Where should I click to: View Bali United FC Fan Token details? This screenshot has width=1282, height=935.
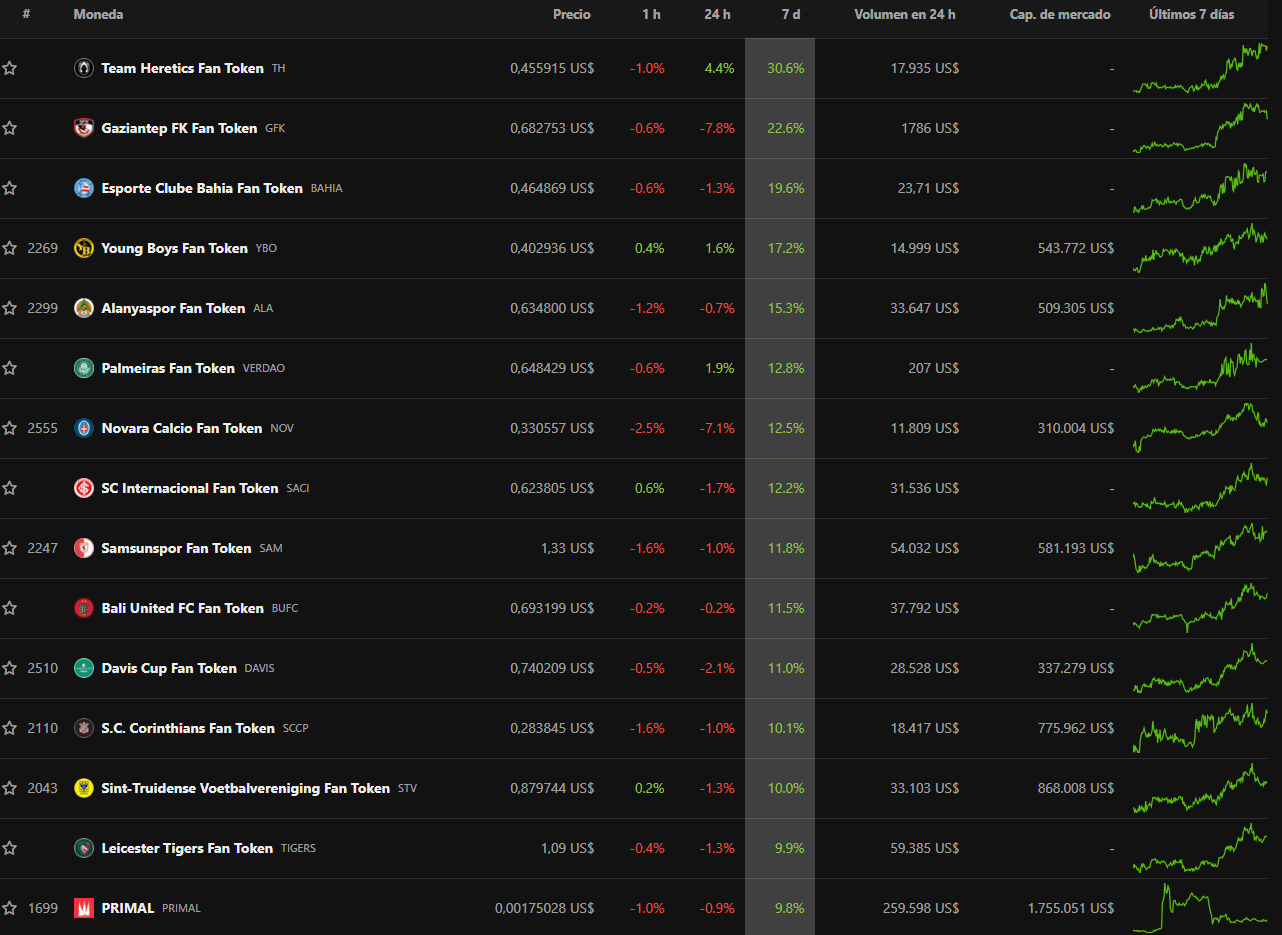point(183,608)
